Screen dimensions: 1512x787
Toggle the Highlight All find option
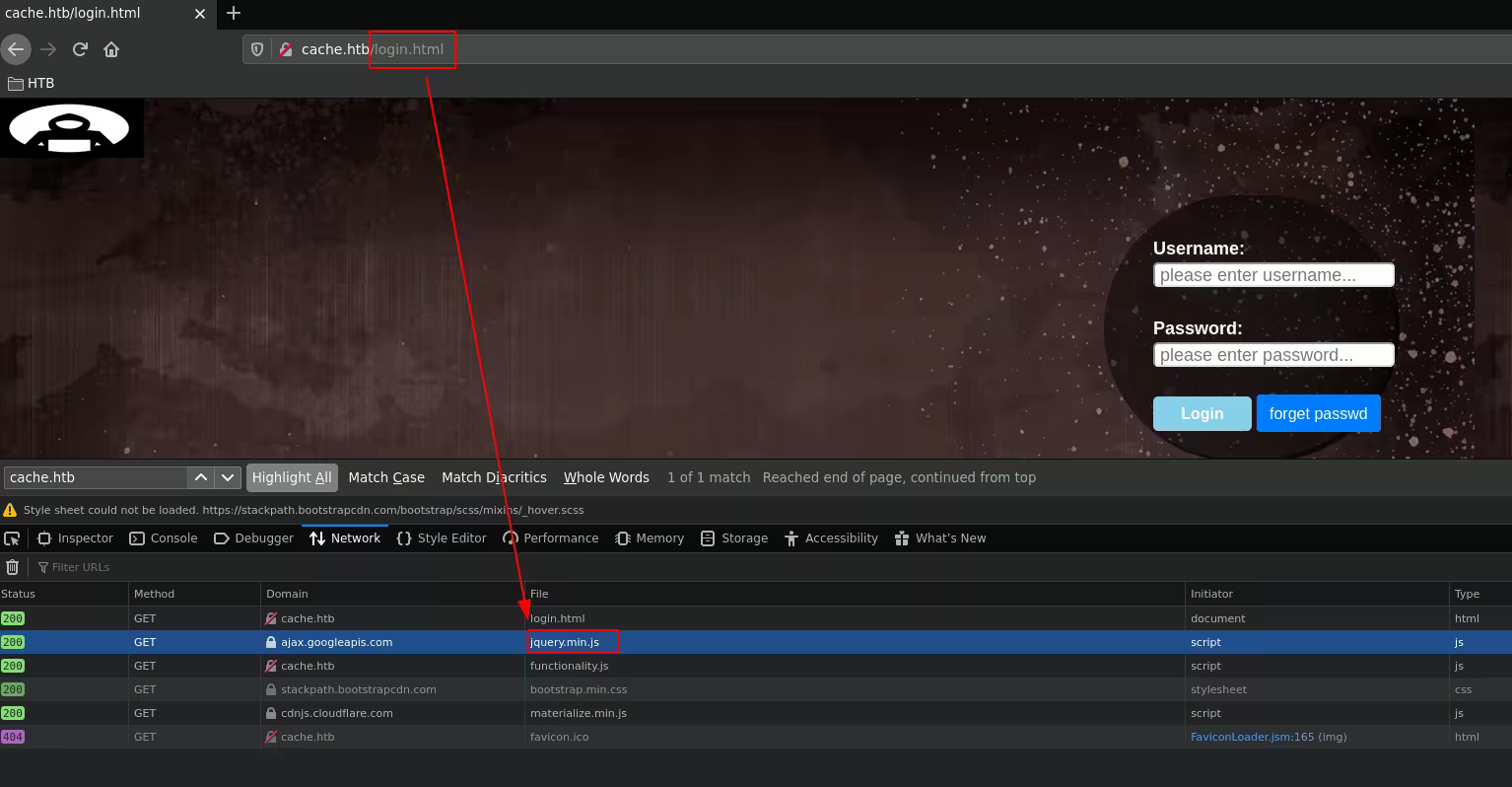(292, 477)
